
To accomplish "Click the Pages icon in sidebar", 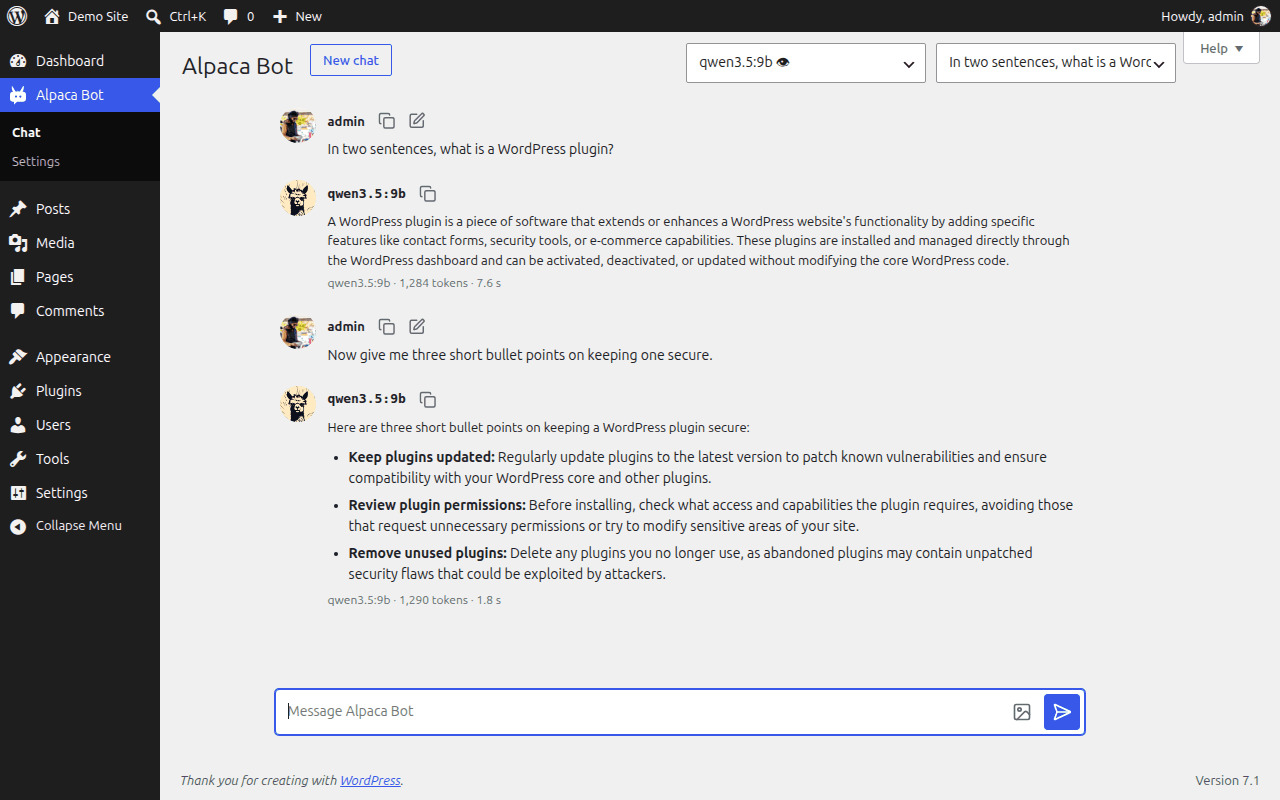I will (x=18, y=277).
